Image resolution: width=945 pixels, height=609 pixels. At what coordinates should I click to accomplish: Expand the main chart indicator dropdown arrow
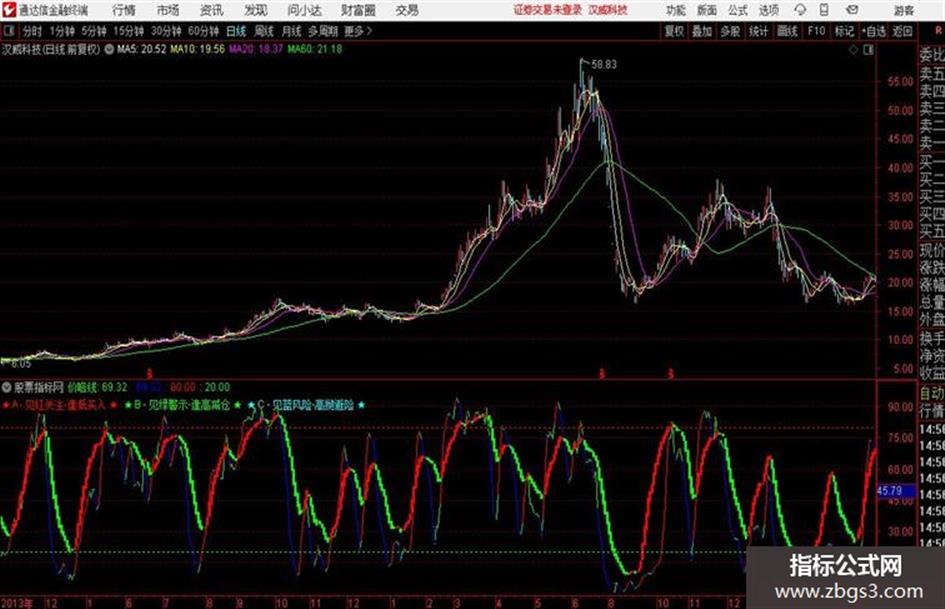click(109, 49)
